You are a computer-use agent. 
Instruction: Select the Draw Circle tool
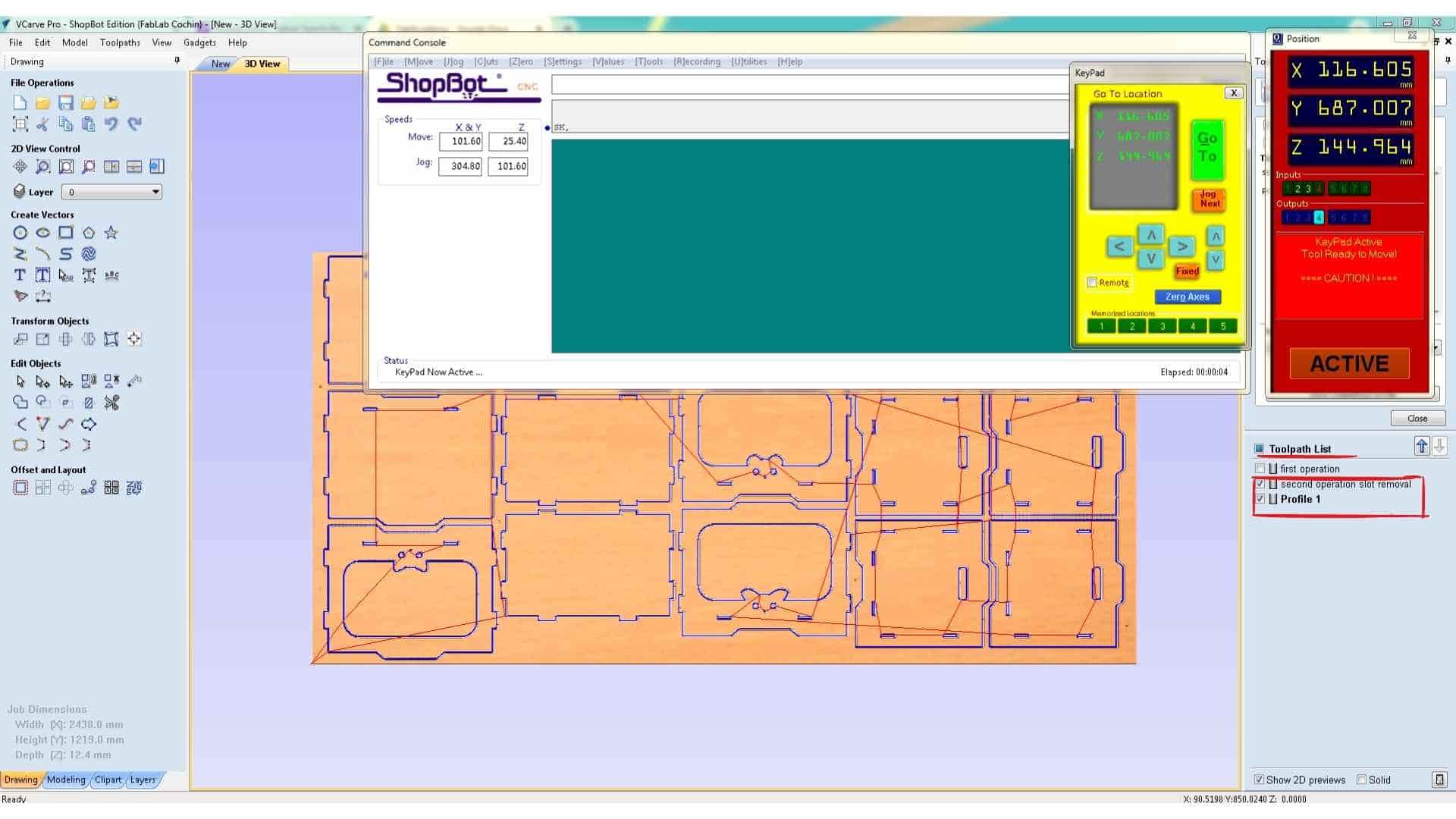click(20, 233)
